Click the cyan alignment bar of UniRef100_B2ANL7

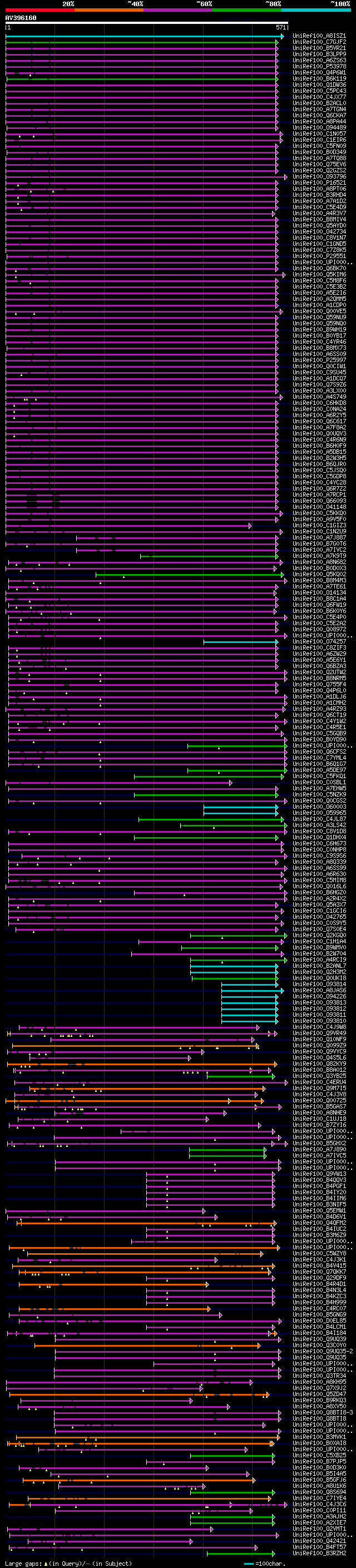(234, 967)
